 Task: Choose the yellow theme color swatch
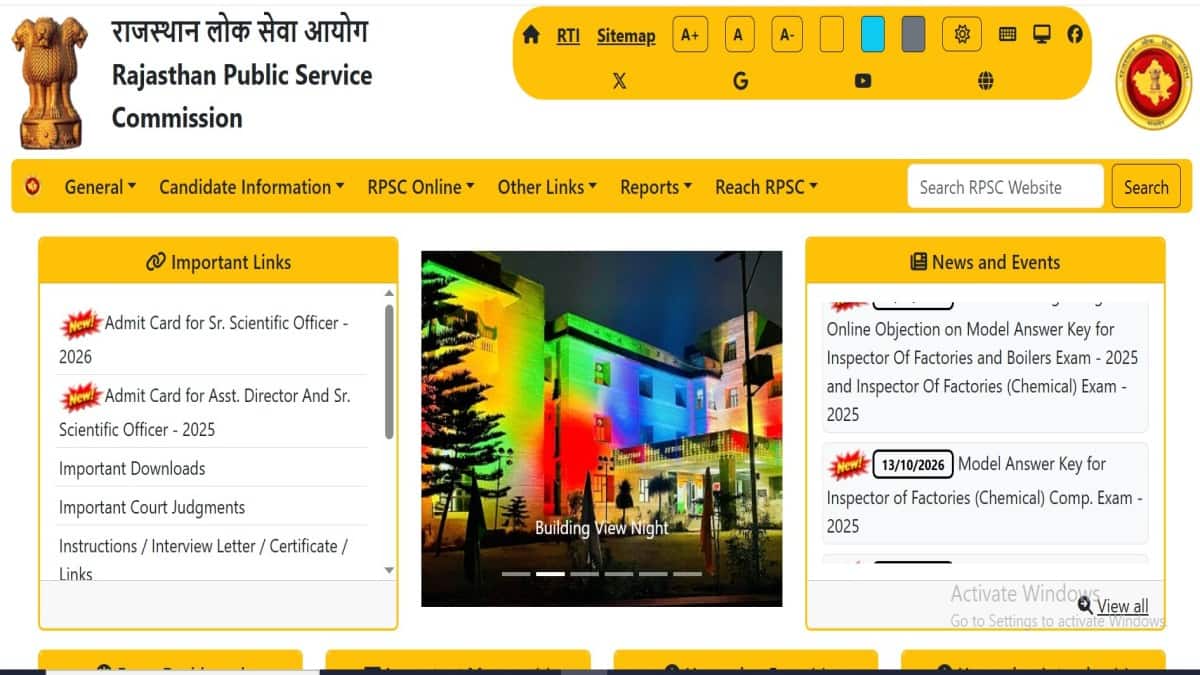coord(832,35)
